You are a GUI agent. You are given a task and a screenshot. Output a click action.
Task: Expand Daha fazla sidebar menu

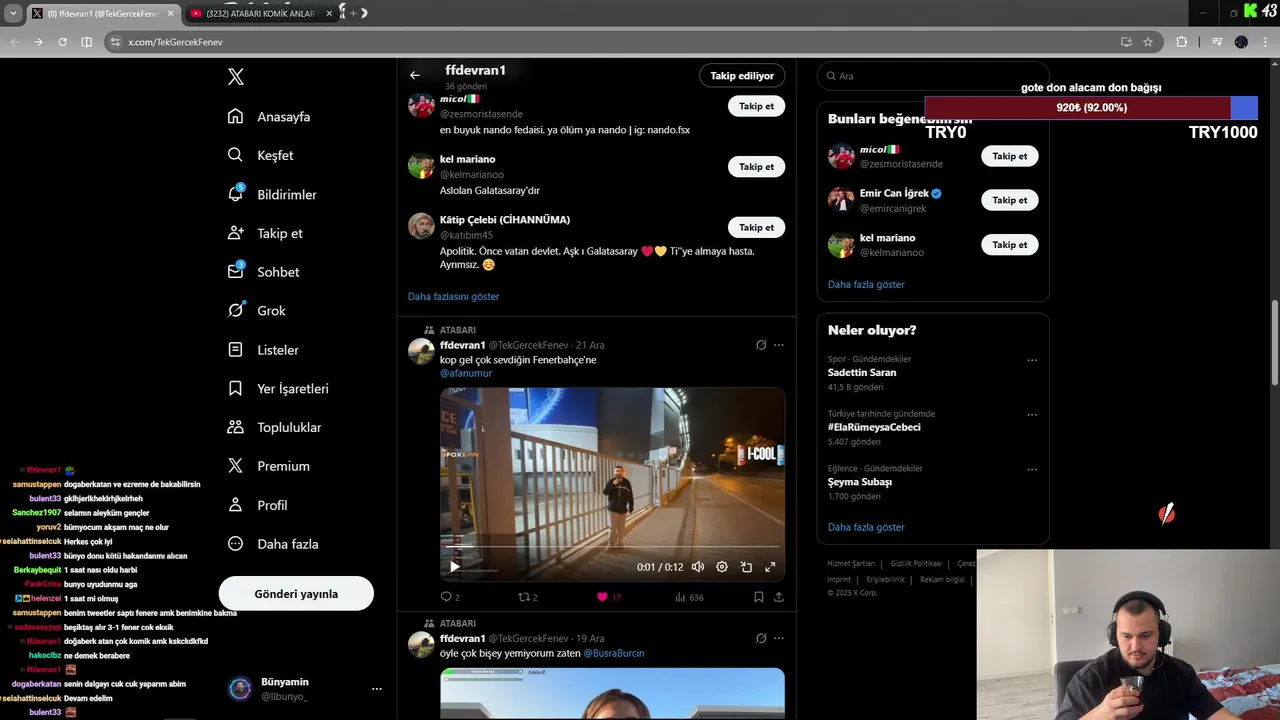(273, 544)
